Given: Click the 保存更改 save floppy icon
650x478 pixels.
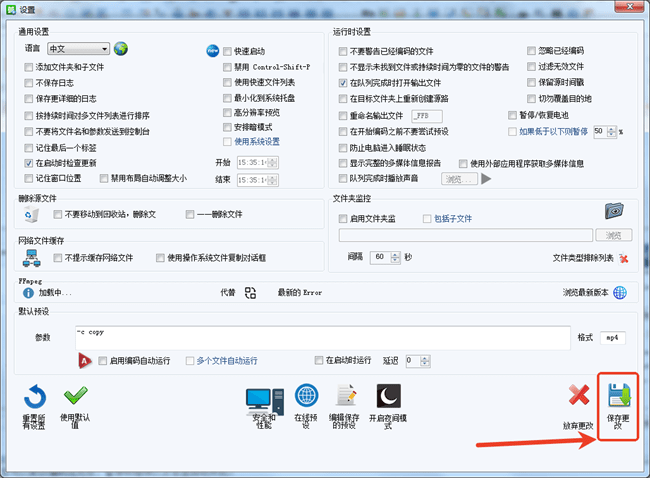Looking at the screenshot, I should [618, 395].
